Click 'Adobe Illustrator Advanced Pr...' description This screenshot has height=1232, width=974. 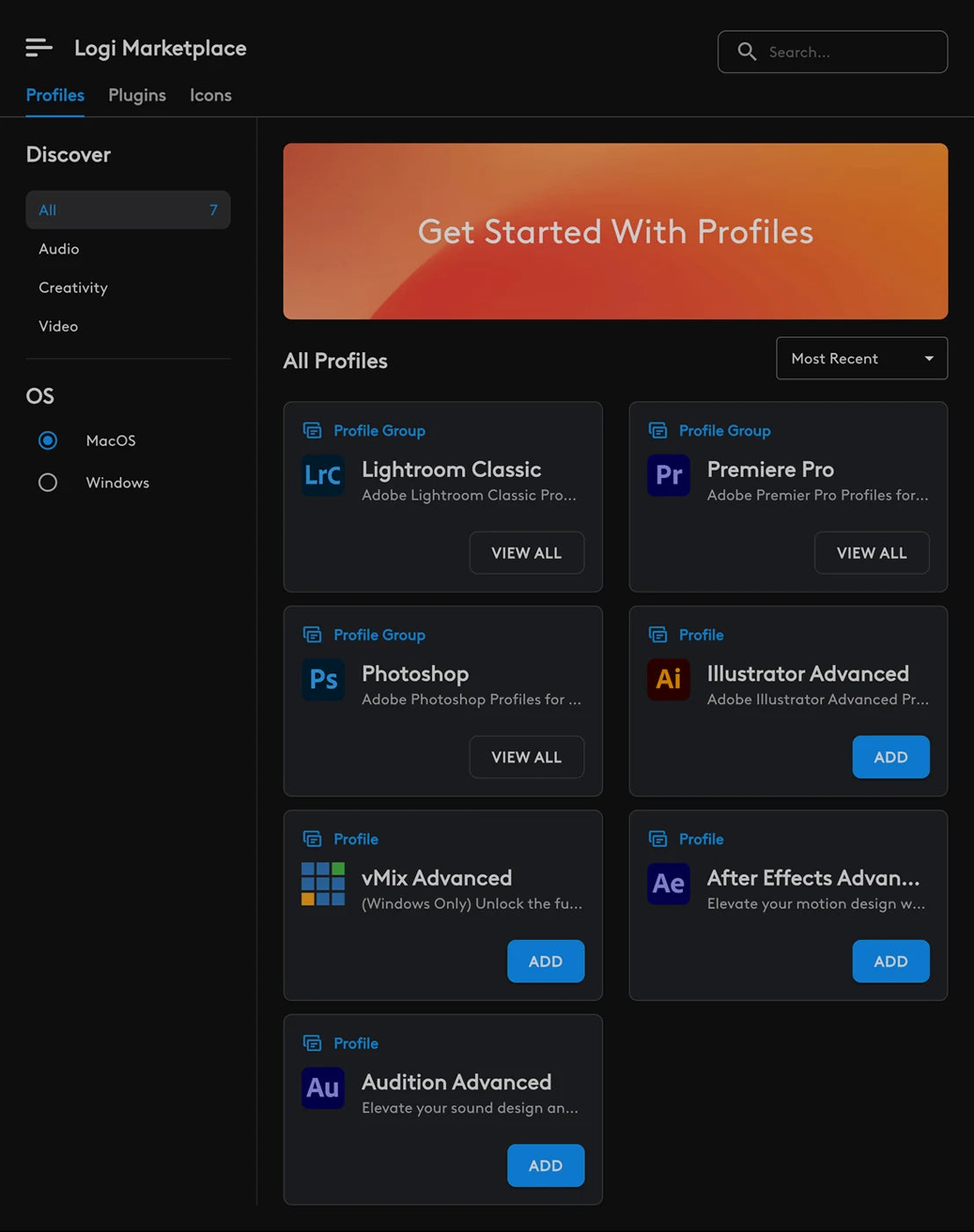817,700
